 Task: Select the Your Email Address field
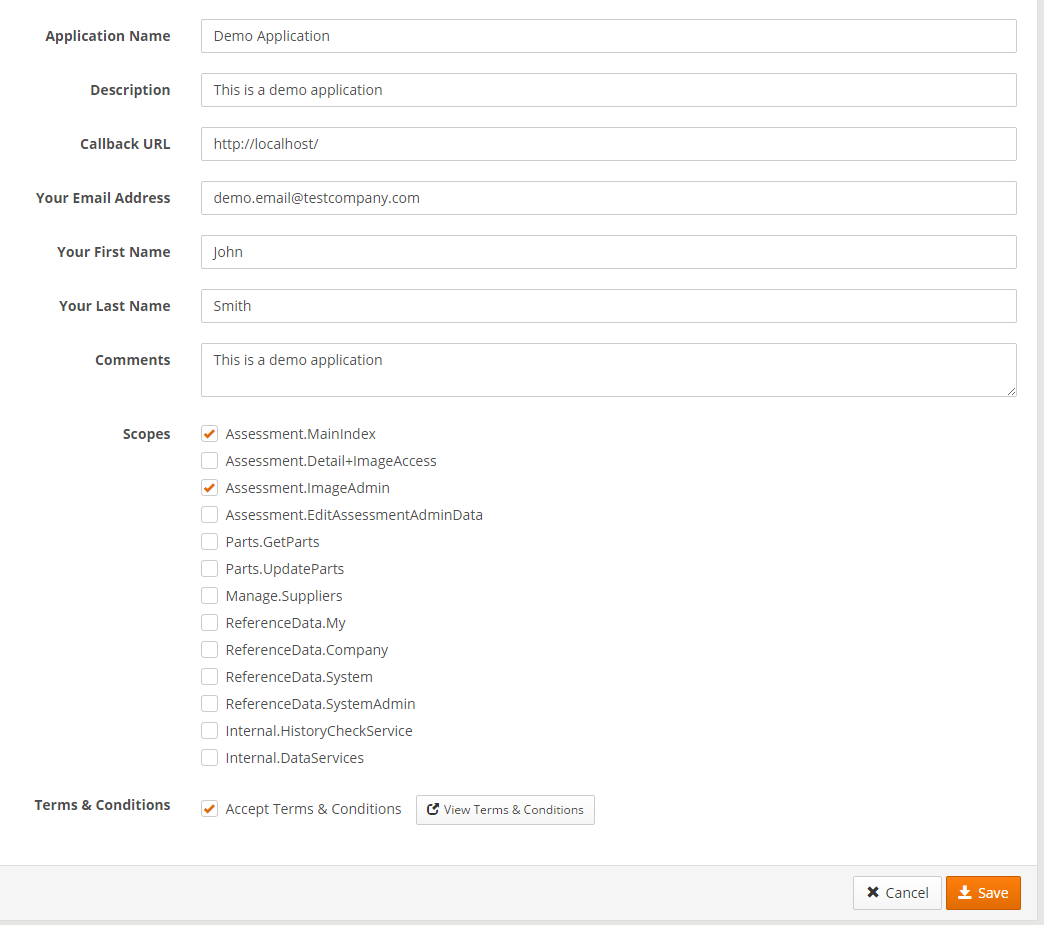pos(609,198)
